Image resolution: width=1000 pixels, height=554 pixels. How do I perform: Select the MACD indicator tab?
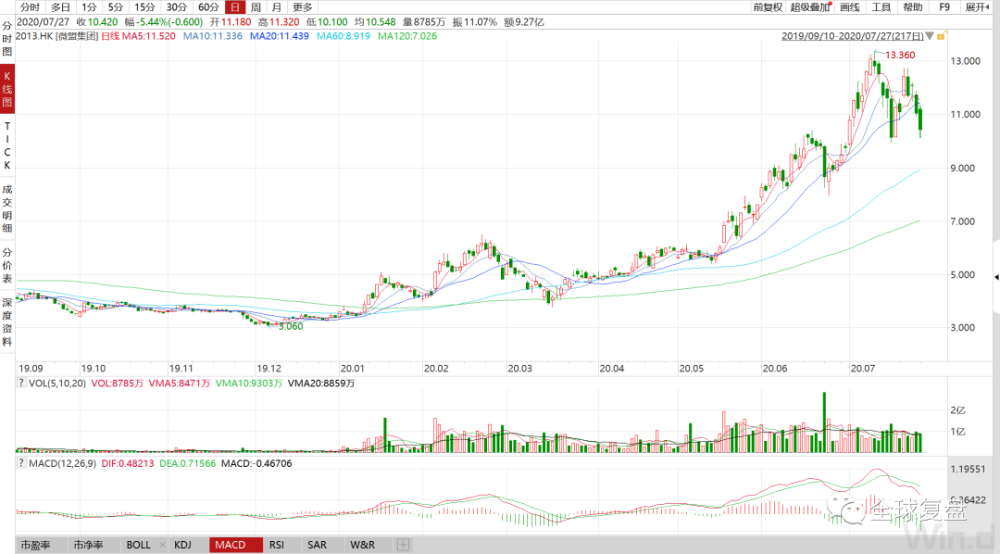[235, 545]
